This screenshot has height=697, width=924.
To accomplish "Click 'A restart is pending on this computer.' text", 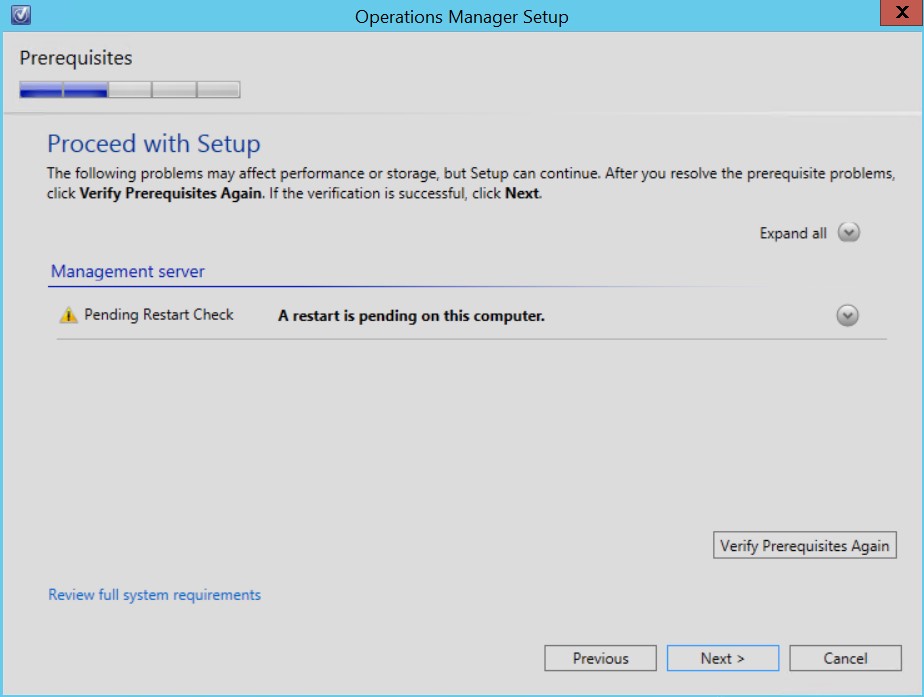I will point(411,316).
